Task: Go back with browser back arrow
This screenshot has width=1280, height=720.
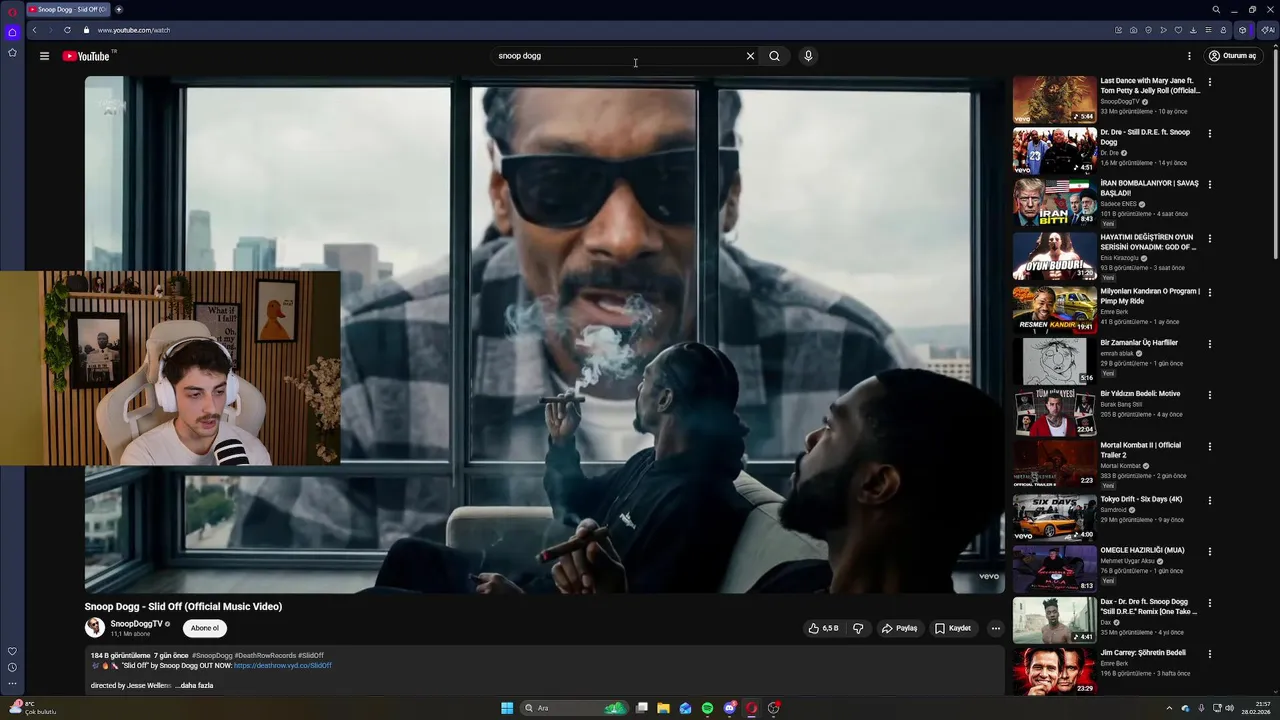Action: pyautogui.click(x=34, y=30)
